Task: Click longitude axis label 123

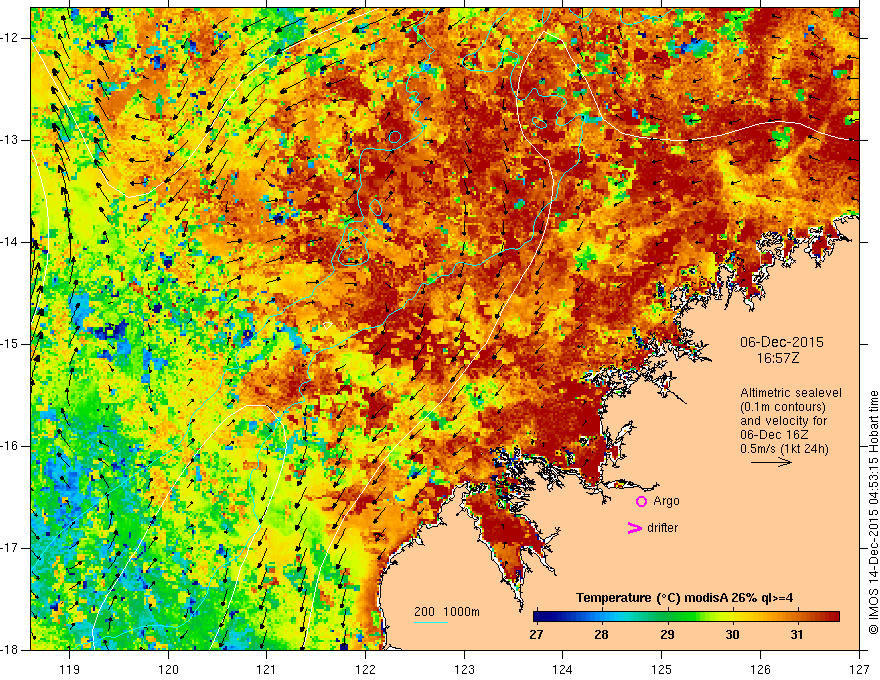Action: pyautogui.click(x=464, y=669)
